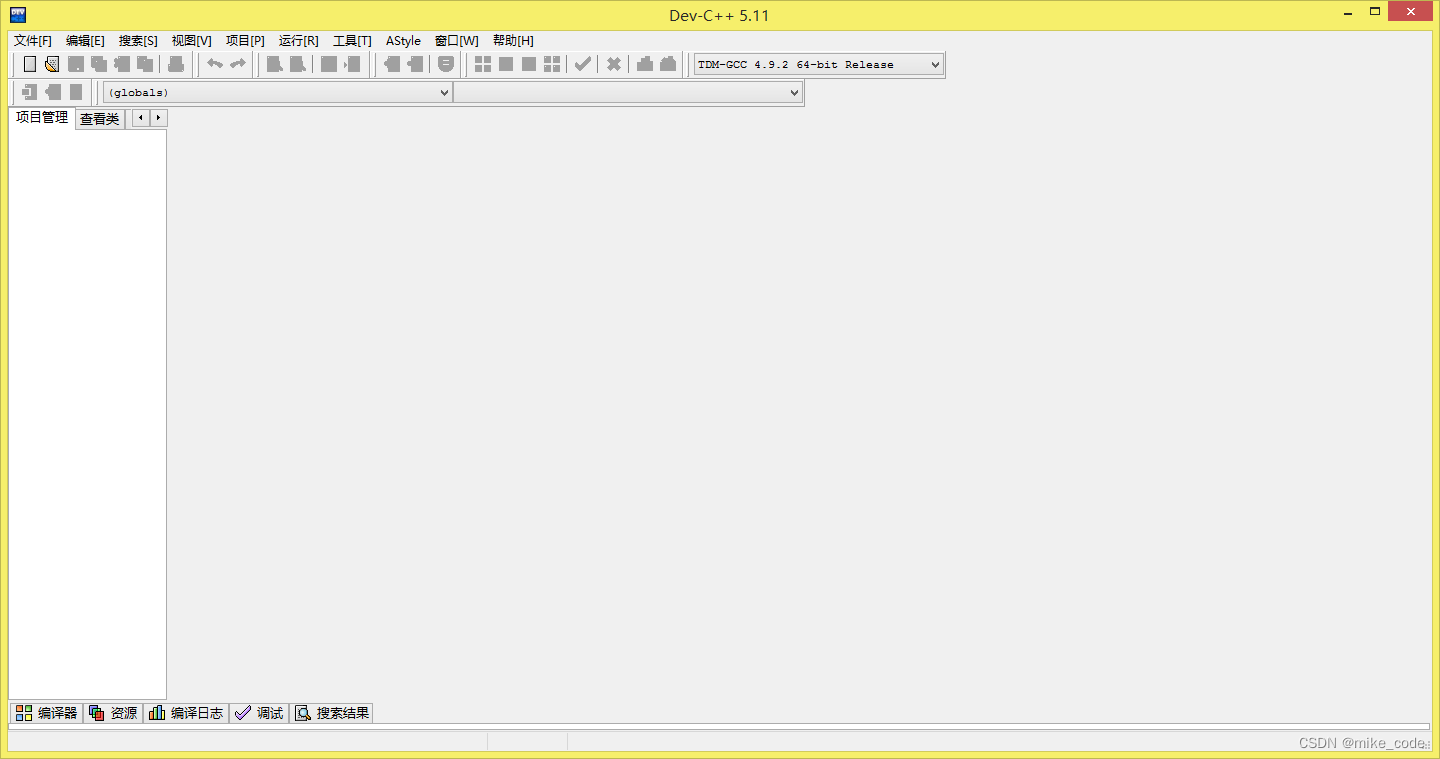1440x759 pixels.
Task: Open the empty function list dropdown
Action: 628,92
